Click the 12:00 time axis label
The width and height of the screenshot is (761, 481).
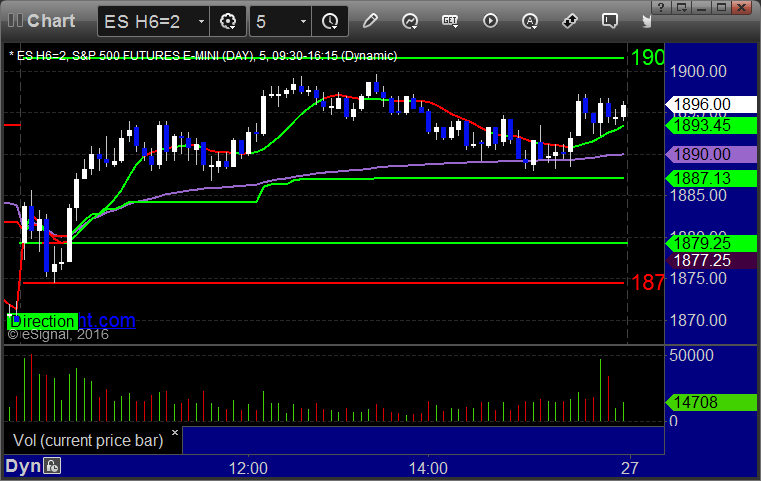[x=248, y=468]
